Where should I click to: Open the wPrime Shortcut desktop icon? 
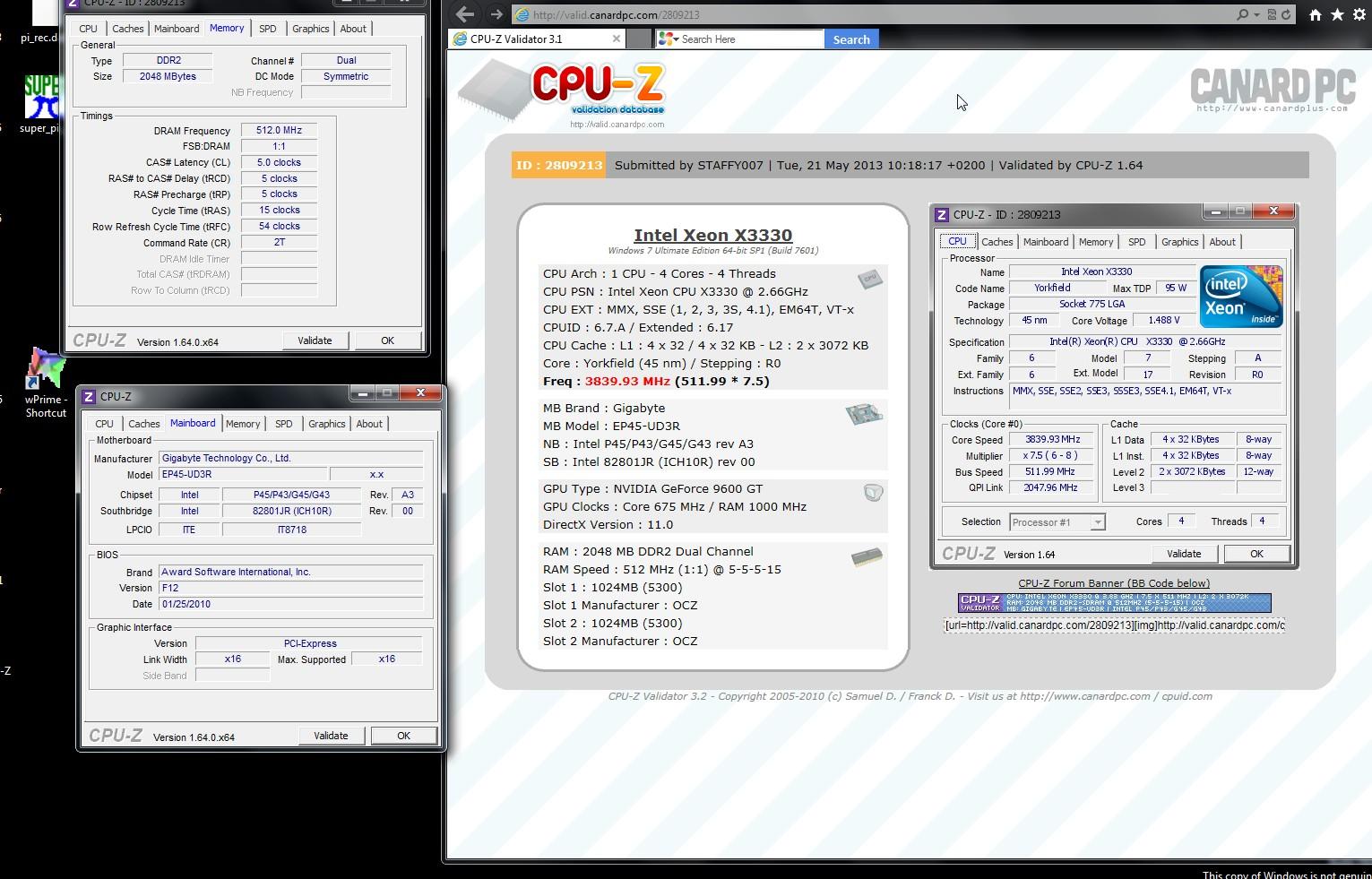pos(46,383)
